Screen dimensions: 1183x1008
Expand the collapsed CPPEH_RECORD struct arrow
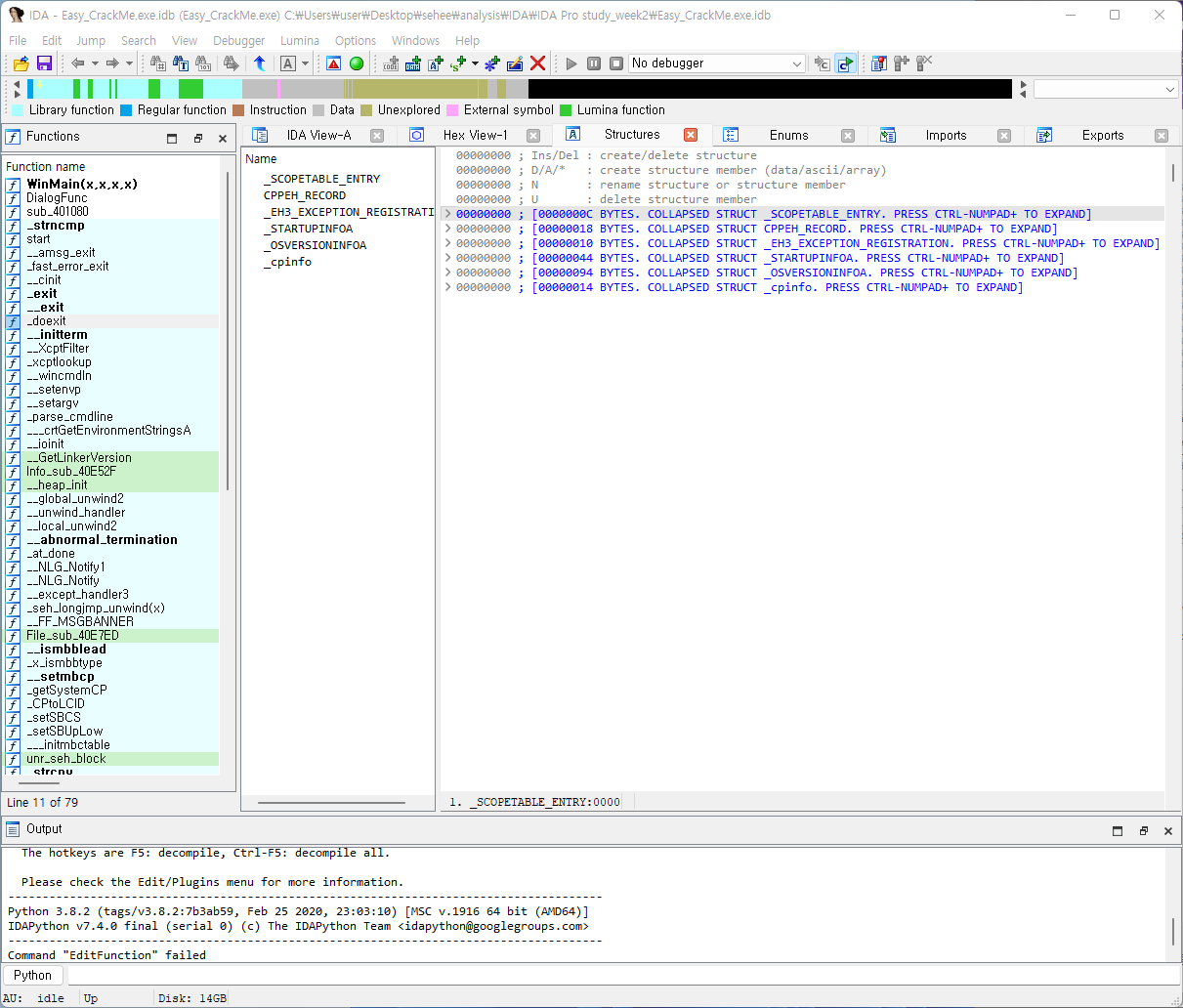coord(448,229)
